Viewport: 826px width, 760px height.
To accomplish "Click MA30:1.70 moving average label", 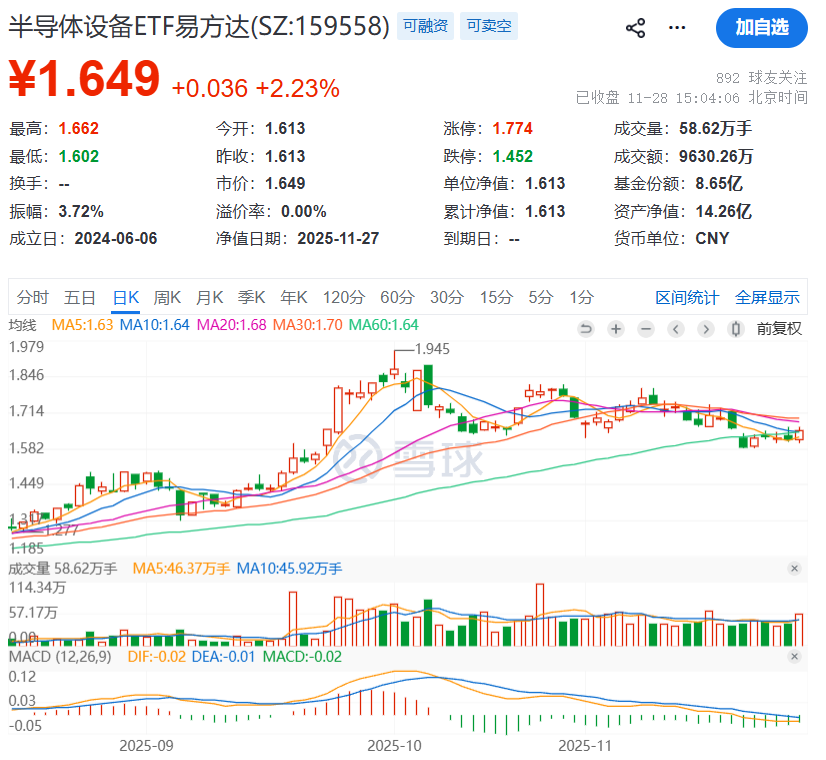I will point(307,324).
